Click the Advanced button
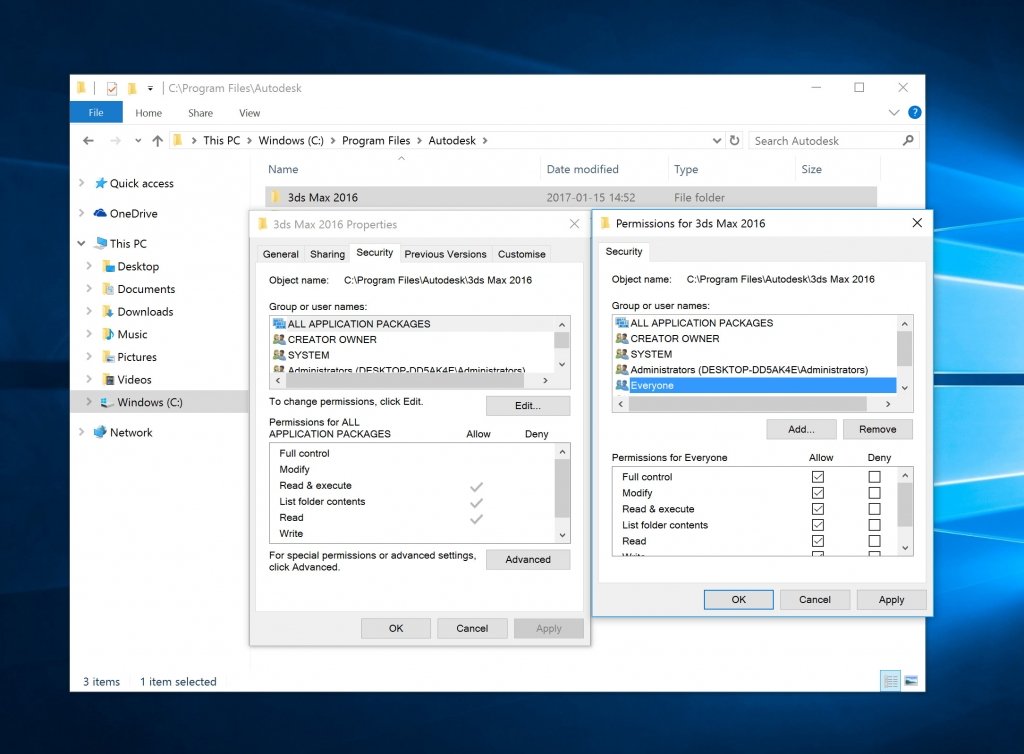 click(528, 559)
